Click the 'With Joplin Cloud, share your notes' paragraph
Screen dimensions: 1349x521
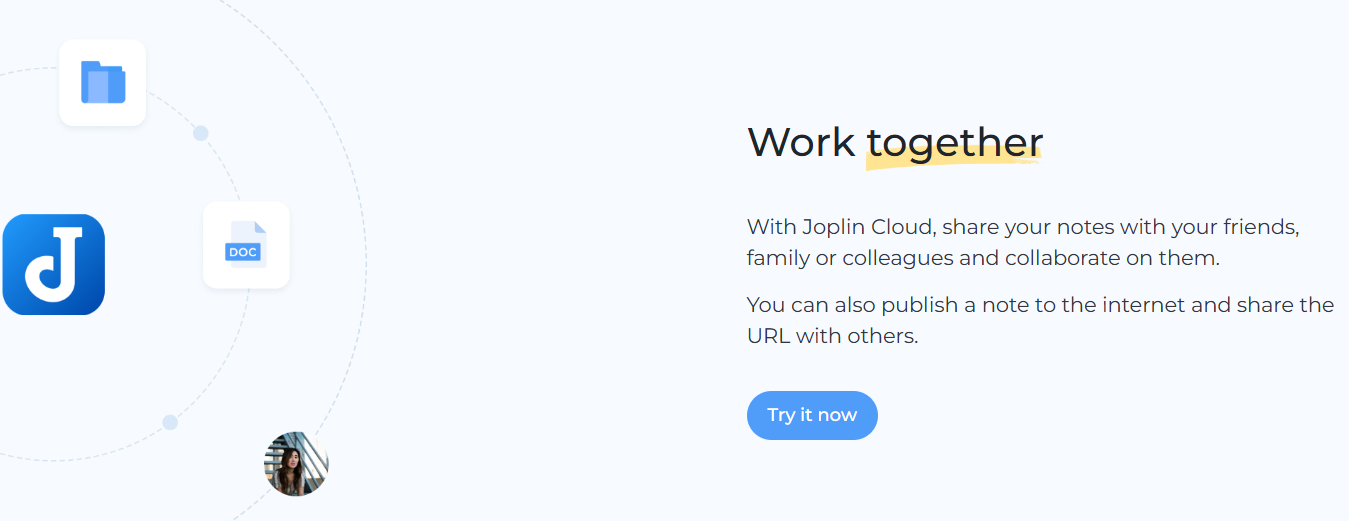(x=1023, y=242)
